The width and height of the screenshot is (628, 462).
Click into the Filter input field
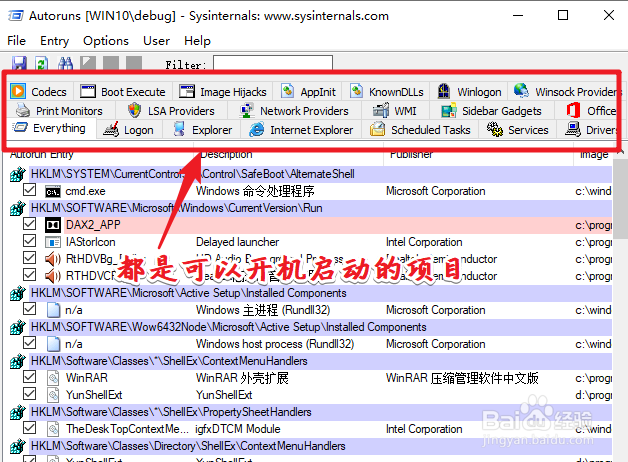pyautogui.click(x=273, y=63)
